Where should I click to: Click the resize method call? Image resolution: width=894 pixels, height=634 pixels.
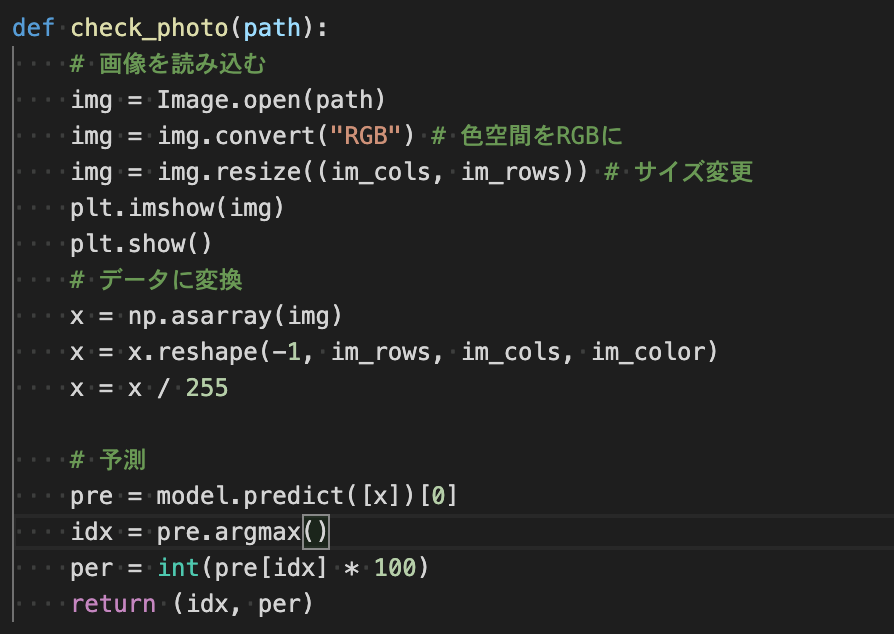(258, 172)
